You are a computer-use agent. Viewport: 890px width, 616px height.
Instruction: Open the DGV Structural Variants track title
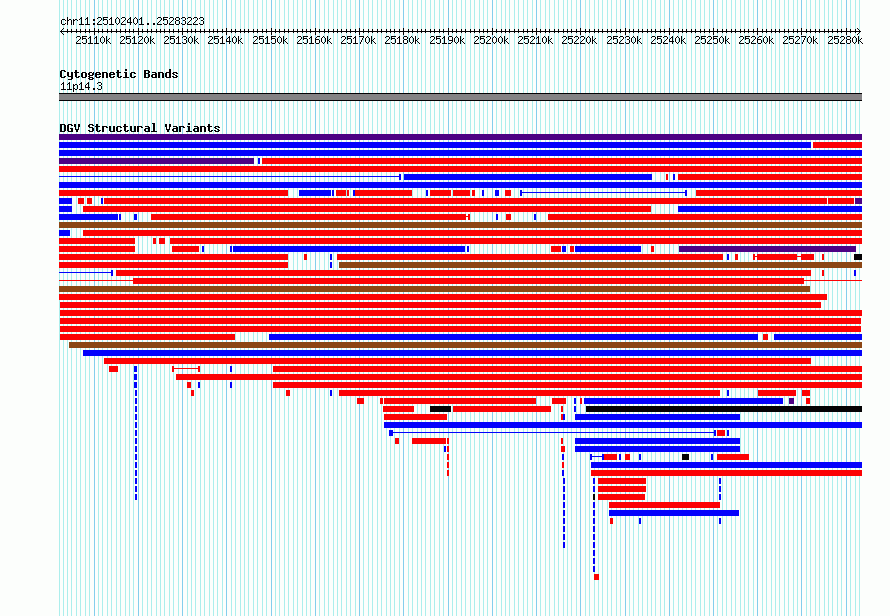coord(140,128)
